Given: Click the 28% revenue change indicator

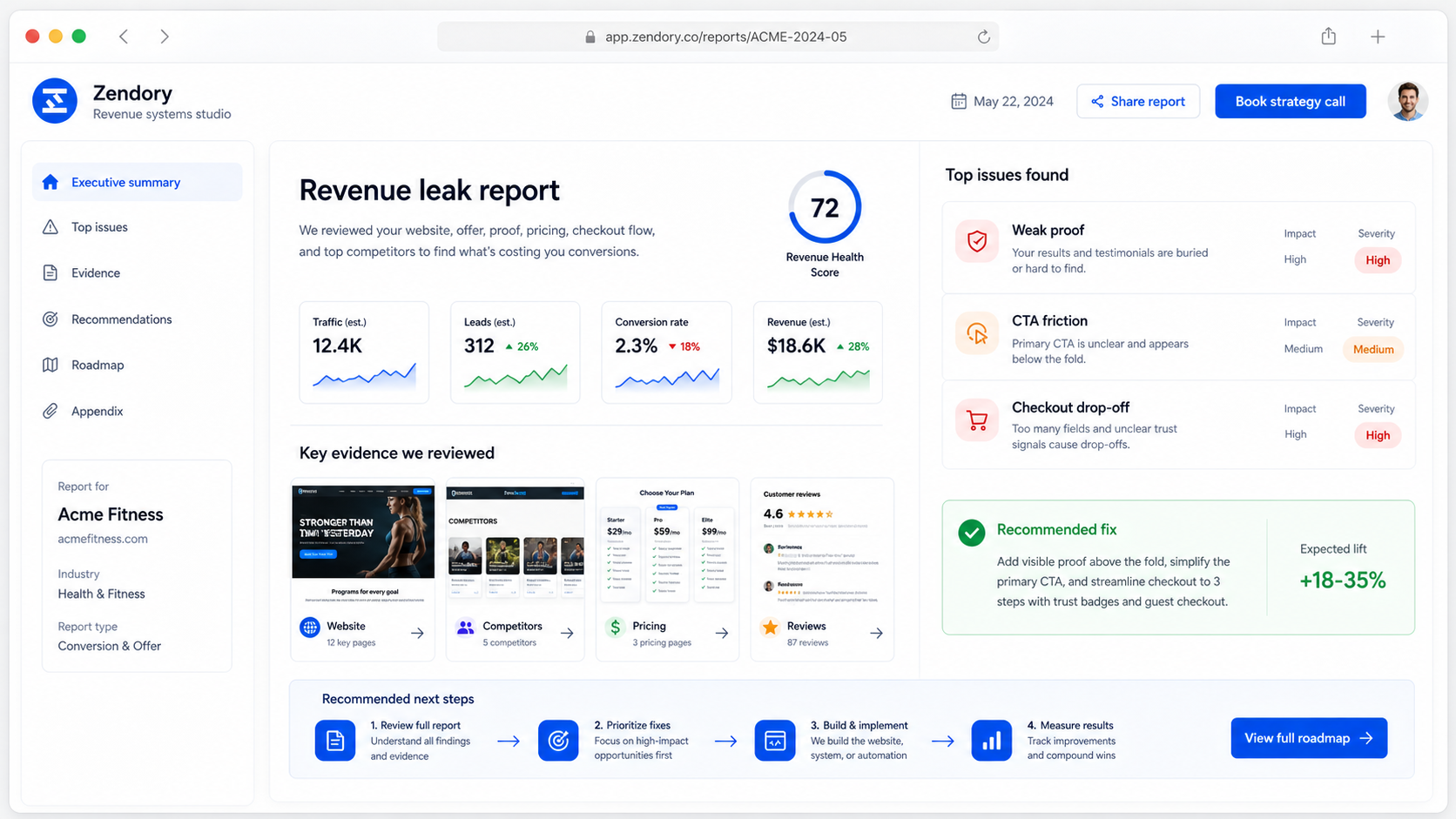Looking at the screenshot, I should pyautogui.click(x=853, y=346).
